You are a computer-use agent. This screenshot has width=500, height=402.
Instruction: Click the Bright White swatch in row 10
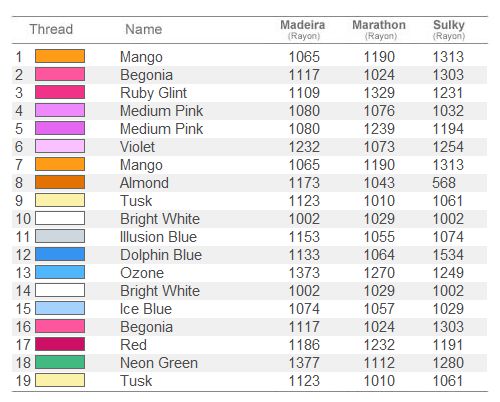pyautogui.click(x=60, y=218)
